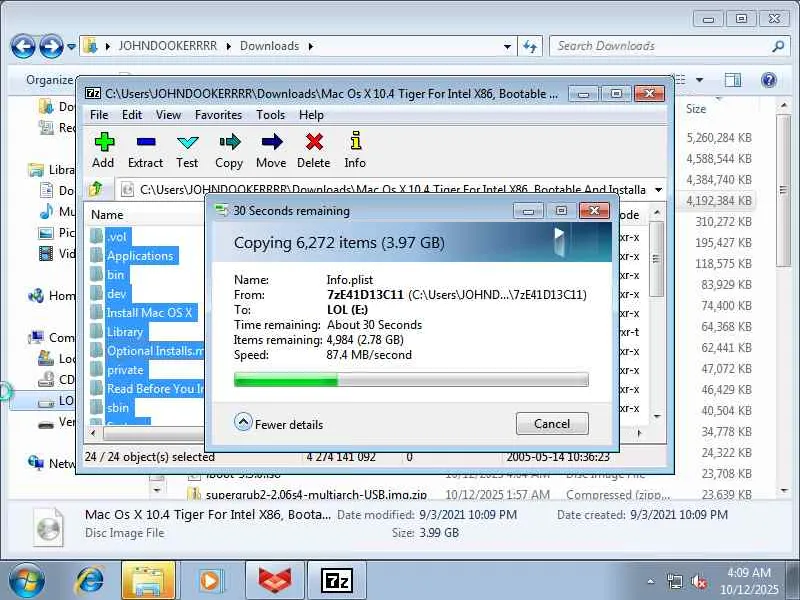The height and width of the screenshot is (600, 800).
Task: Refresh the Downloads folder view
Action: click(x=530, y=46)
